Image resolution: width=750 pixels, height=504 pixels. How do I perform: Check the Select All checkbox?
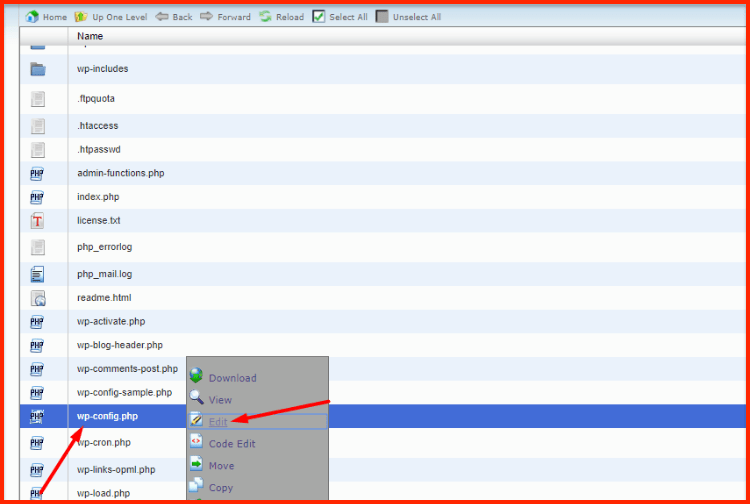[x=319, y=17]
